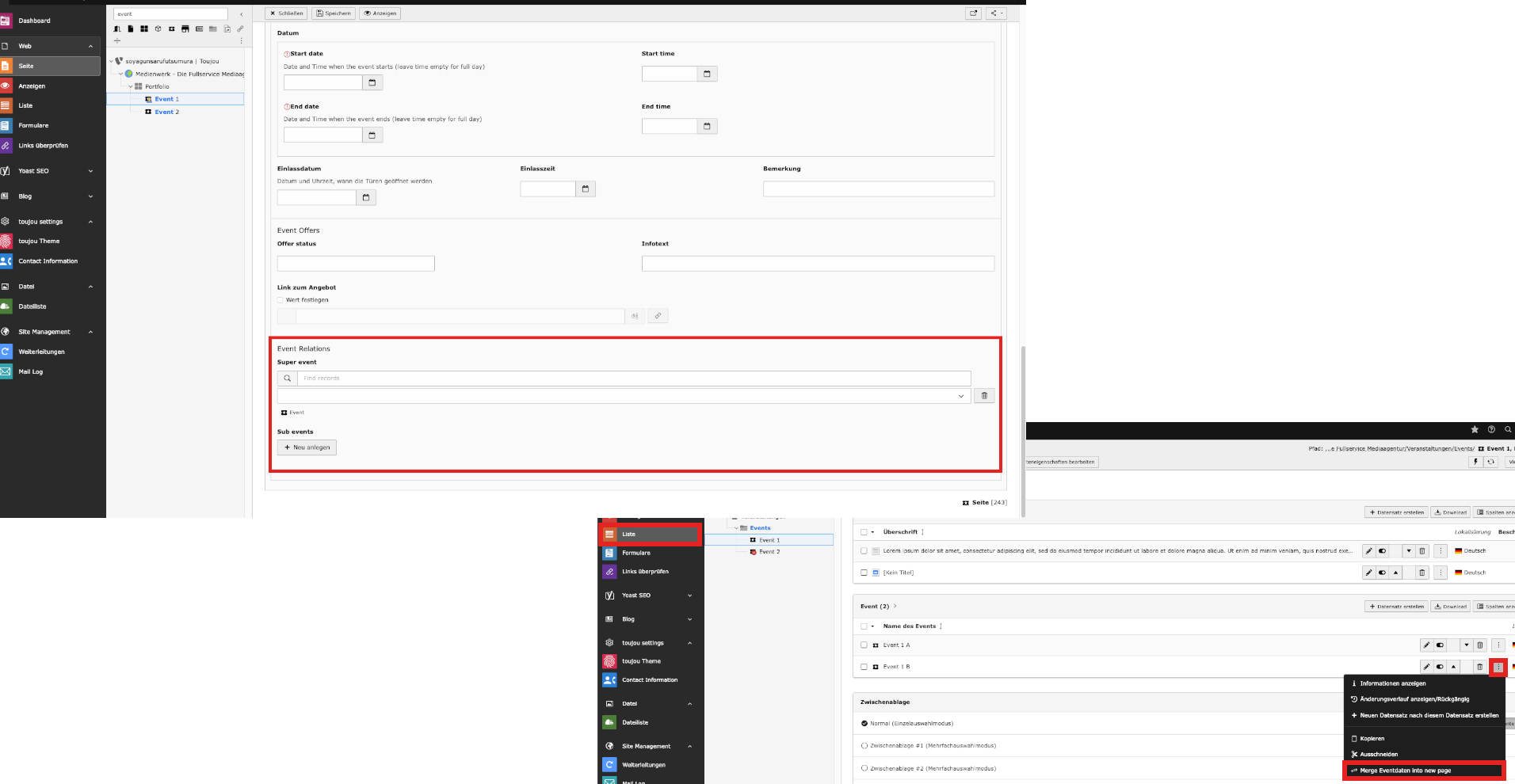The width and height of the screenshot is (1515, 784).
Task: Enable the 'Wert festlegen' checkbox
Action: pyautogui.click(x=280, y=300)
